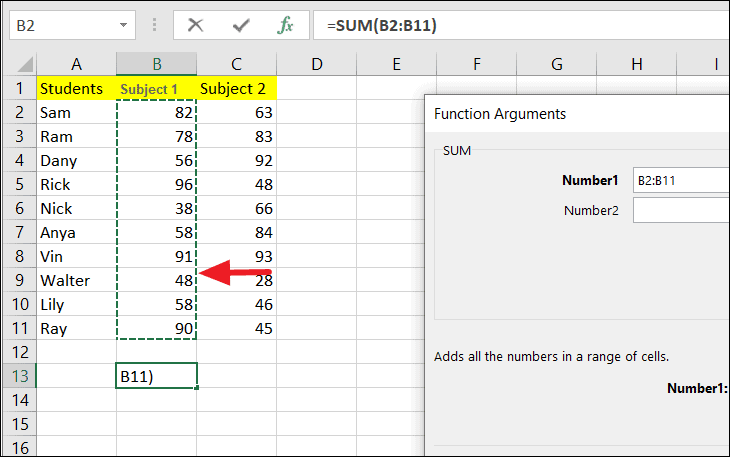Select Rick's Subject 1 score 96

[156, 185]
